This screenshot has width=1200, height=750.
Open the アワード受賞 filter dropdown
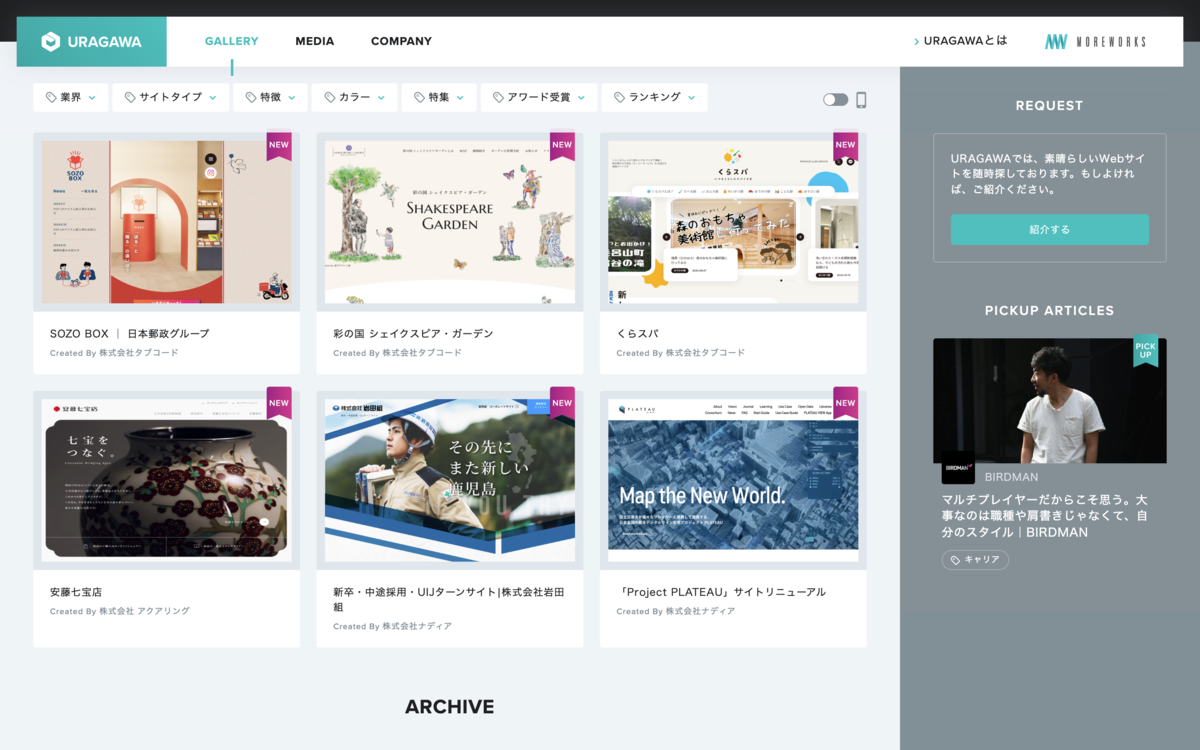coord(538,97)
